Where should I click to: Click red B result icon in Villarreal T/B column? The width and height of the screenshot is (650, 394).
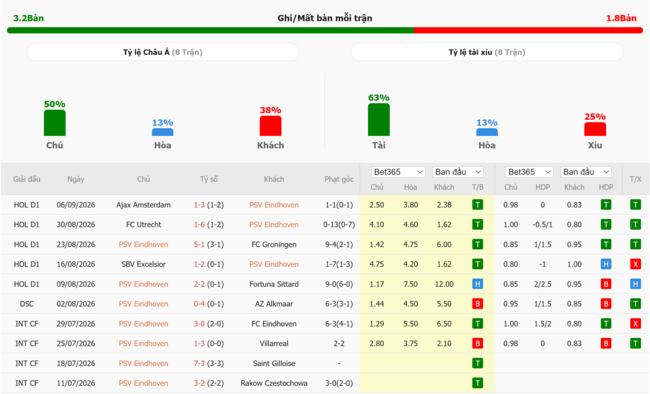(478, 343)
